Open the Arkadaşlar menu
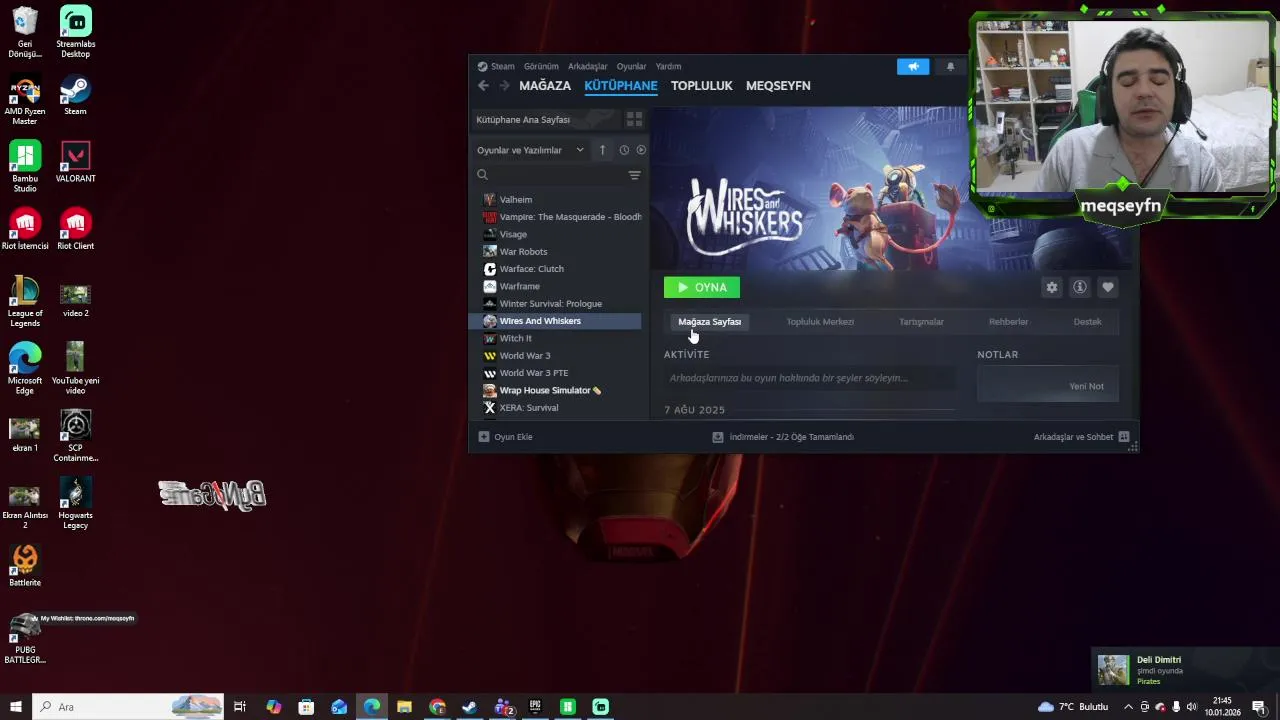This screenshot has width=1280, height=720. coord(588,67)
